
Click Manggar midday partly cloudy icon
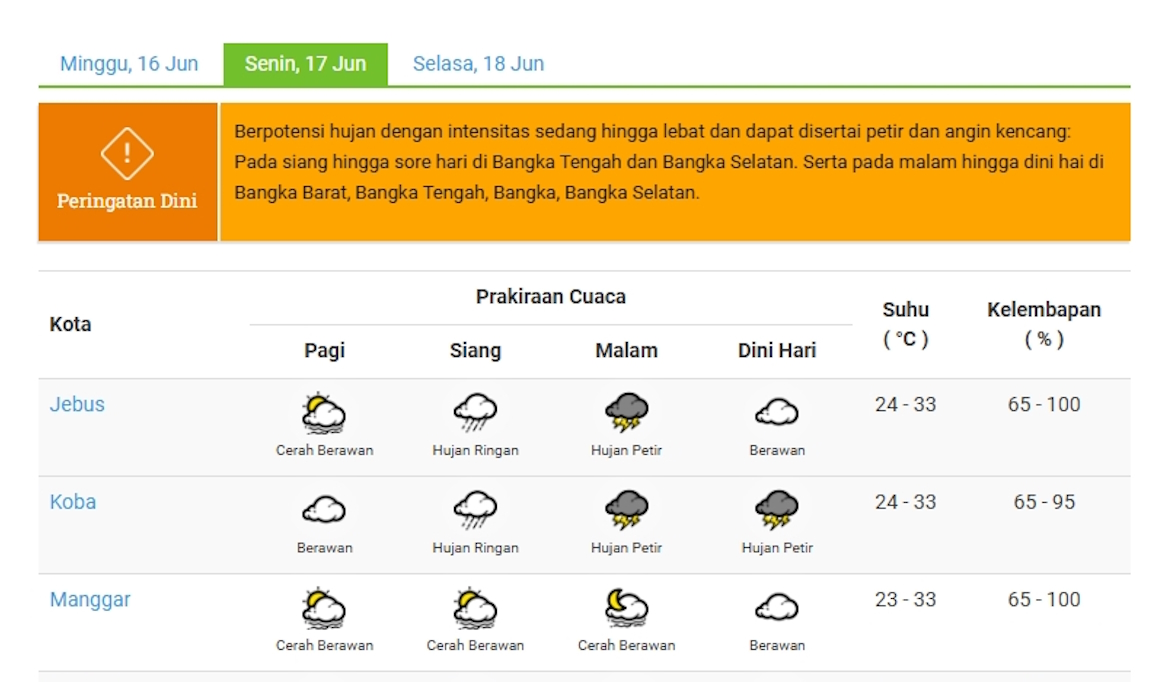[x=475, y=608]
